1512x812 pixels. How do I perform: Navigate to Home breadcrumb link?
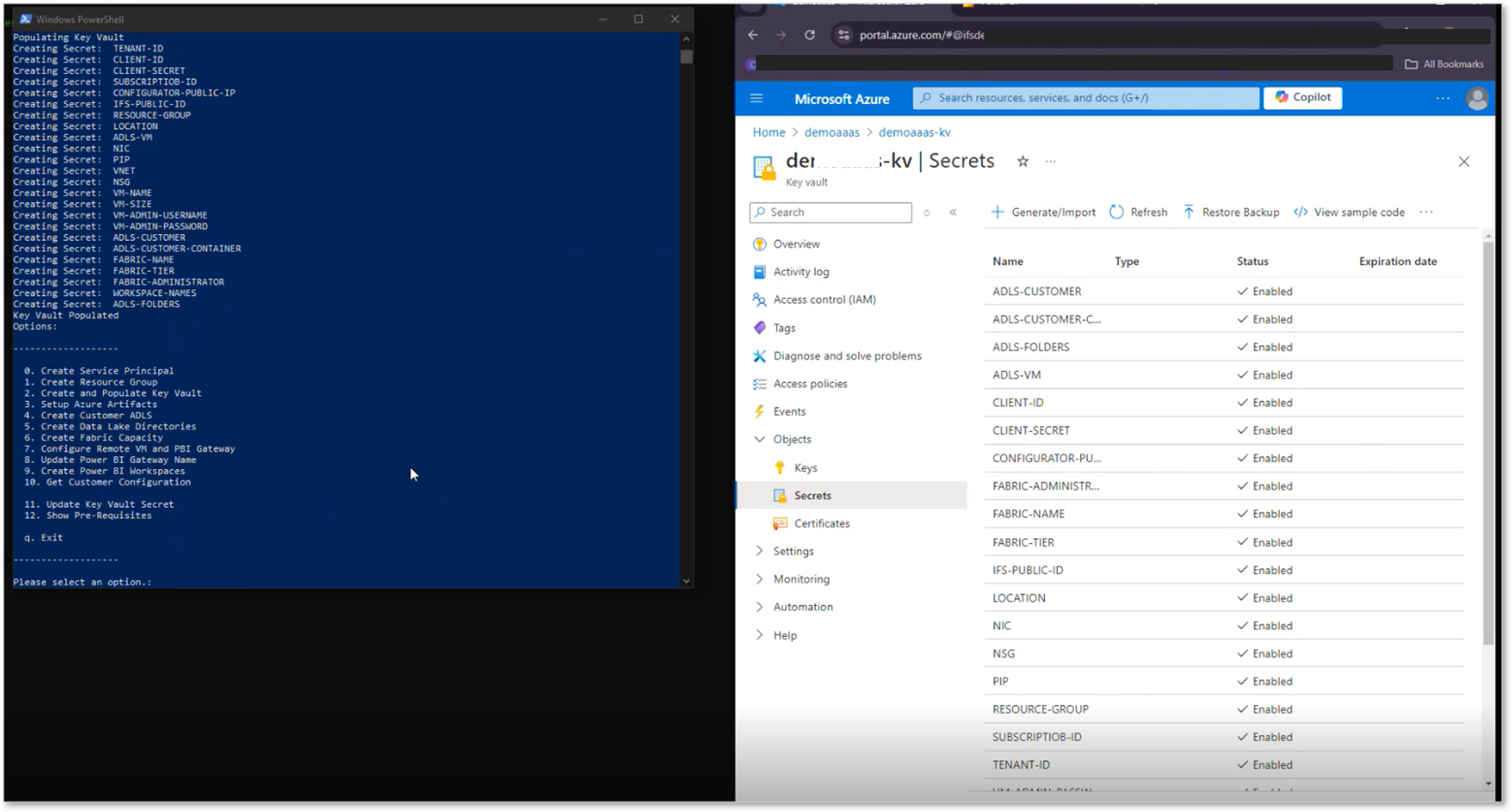(x=768, y=132)
